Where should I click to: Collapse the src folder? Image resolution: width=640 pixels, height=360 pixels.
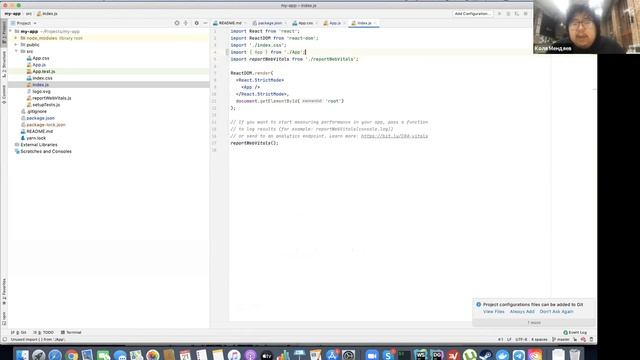[x=16, y=51]
